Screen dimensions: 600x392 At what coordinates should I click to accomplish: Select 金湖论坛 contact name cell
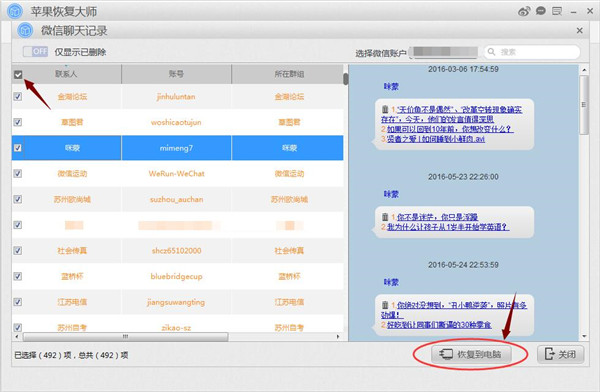[x=72, y=96]
